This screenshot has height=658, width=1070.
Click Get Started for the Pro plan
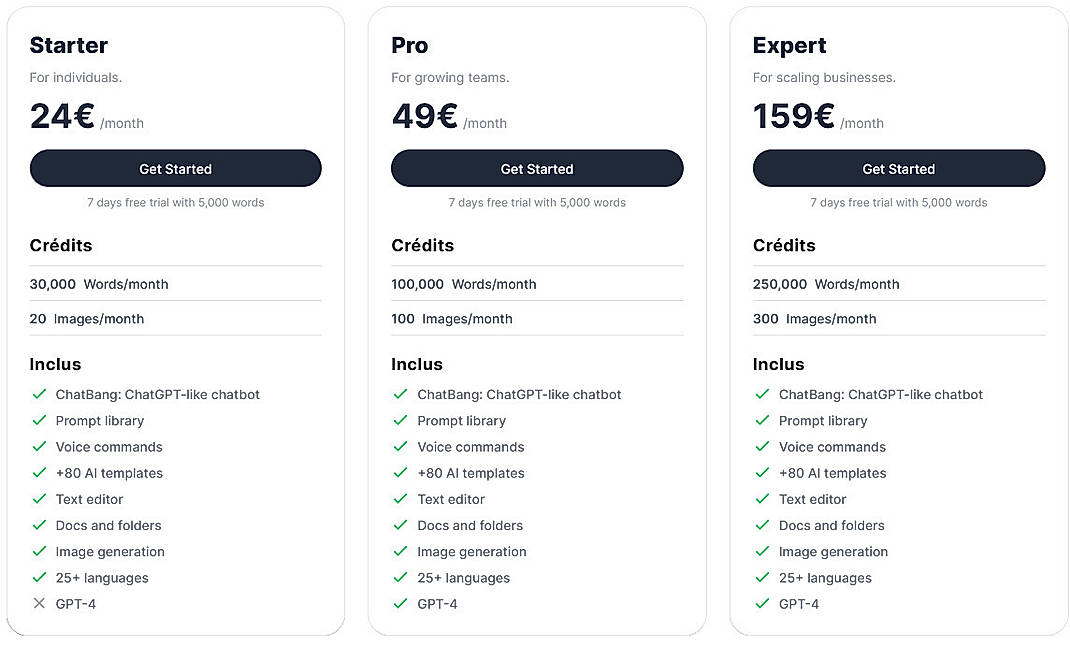tap(537, 168)
